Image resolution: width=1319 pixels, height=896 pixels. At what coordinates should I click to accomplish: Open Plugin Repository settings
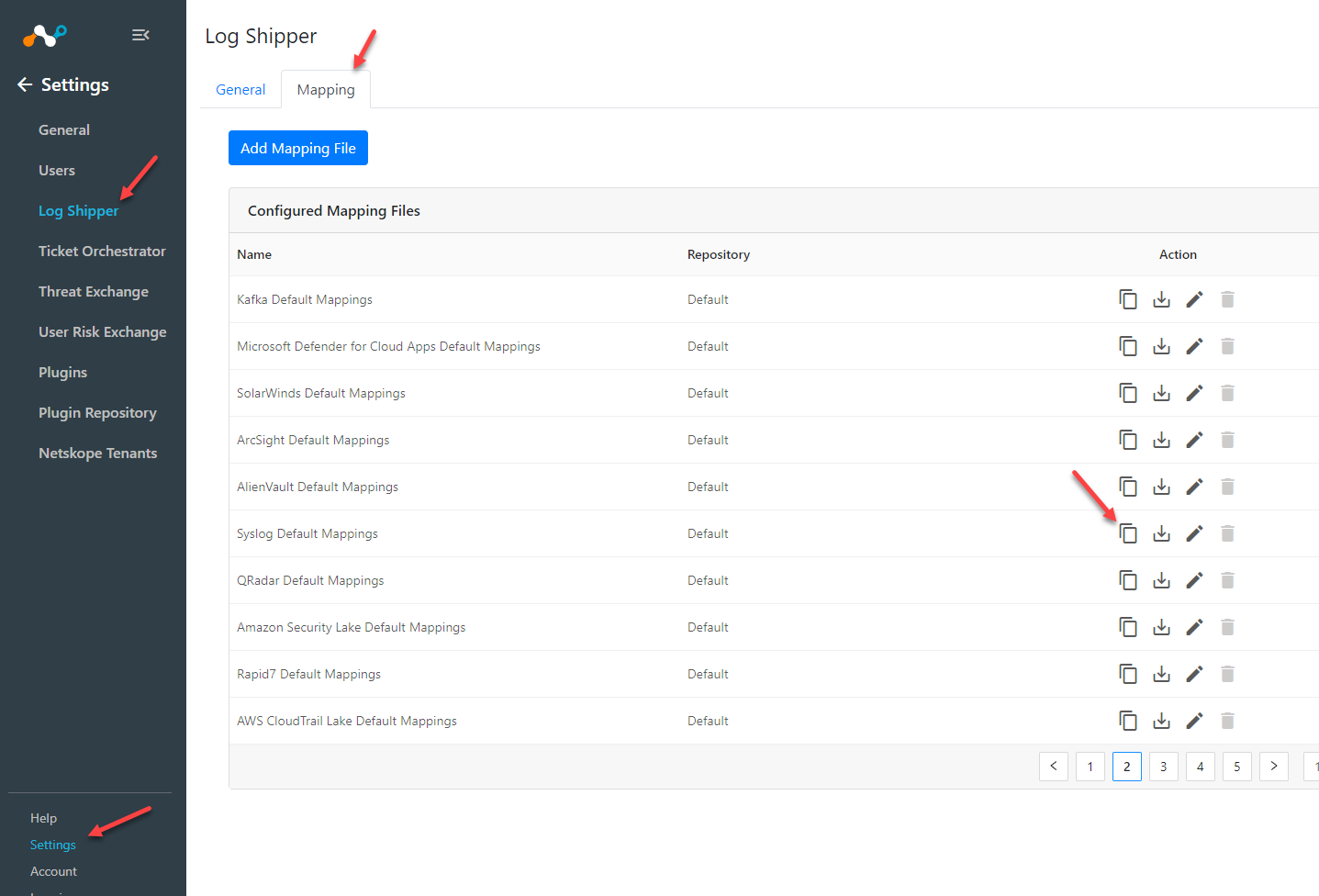tap(97, 413)
